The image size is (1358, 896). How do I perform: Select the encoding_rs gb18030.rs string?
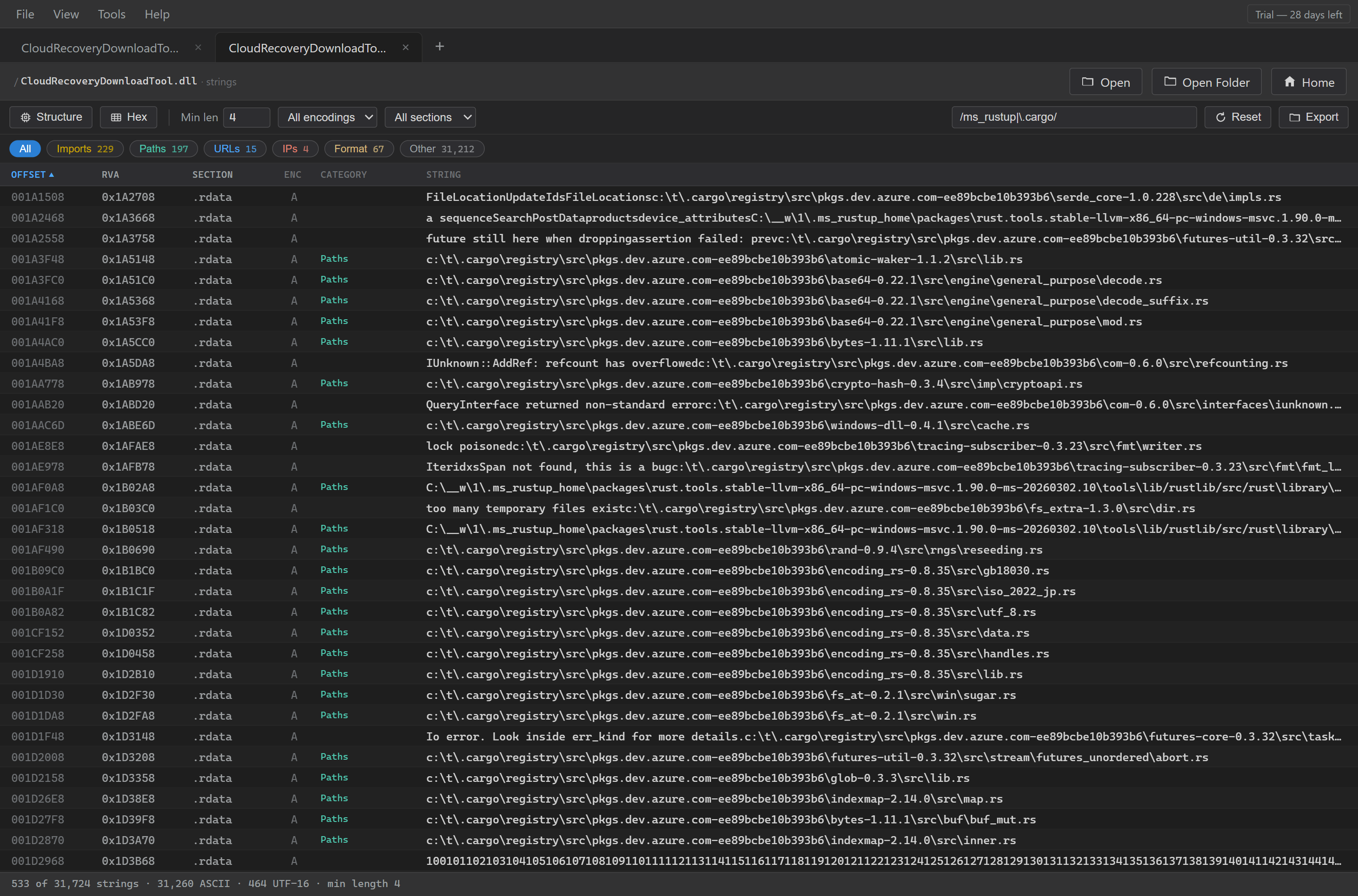tap(737, 570)
